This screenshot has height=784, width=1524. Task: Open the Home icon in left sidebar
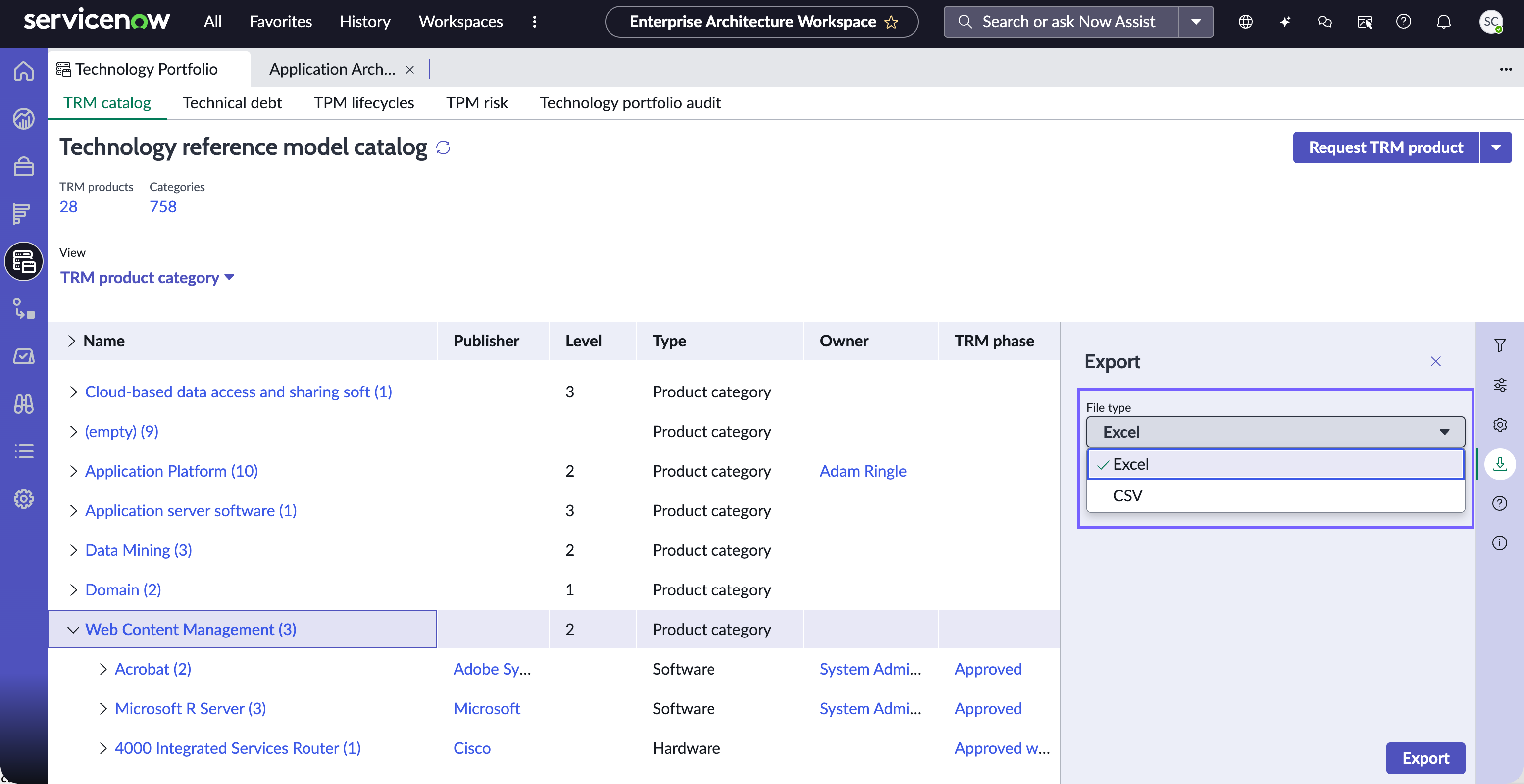[x=24, y=72]
